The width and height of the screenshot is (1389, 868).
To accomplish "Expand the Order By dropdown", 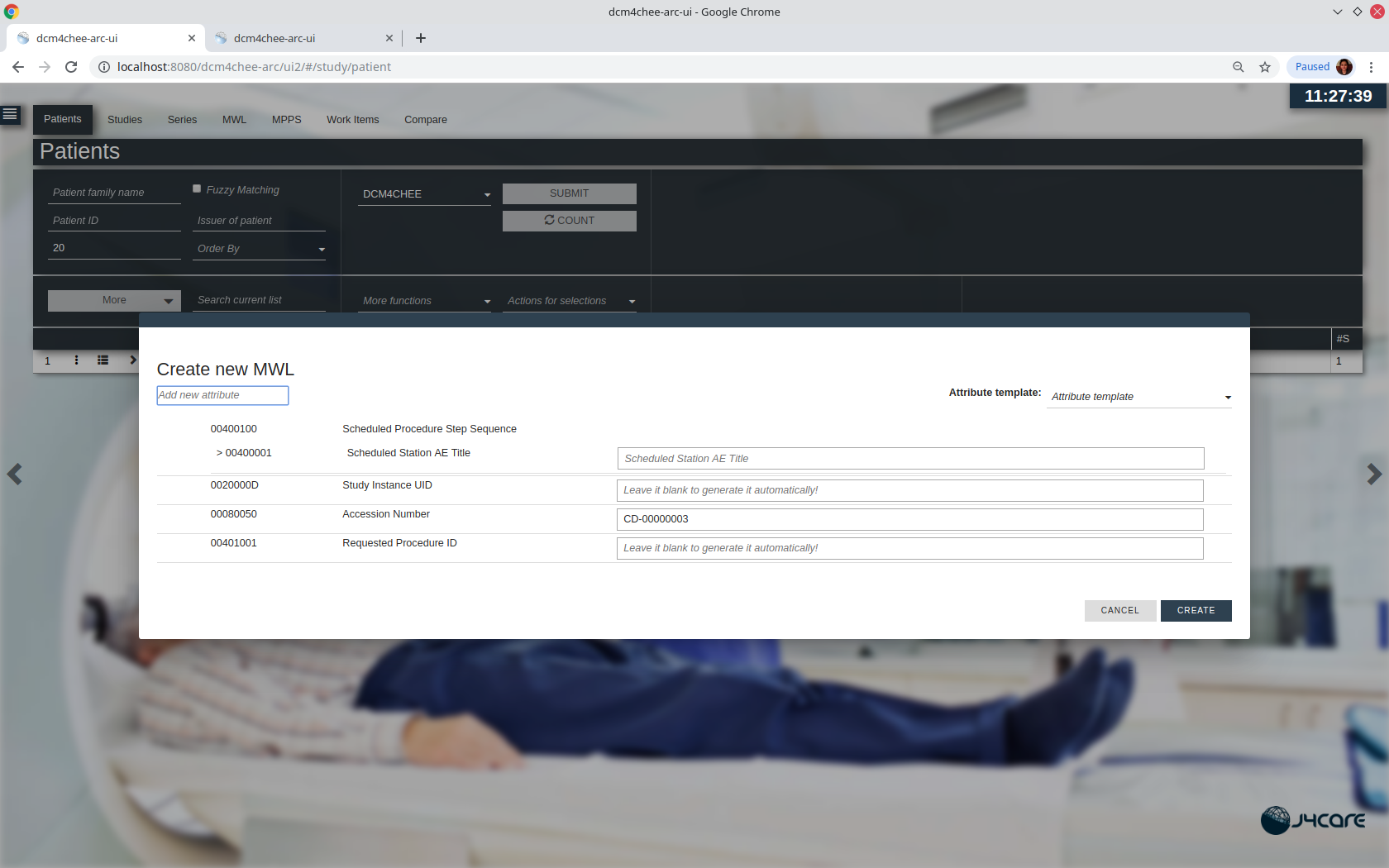I will coord(322,247).
